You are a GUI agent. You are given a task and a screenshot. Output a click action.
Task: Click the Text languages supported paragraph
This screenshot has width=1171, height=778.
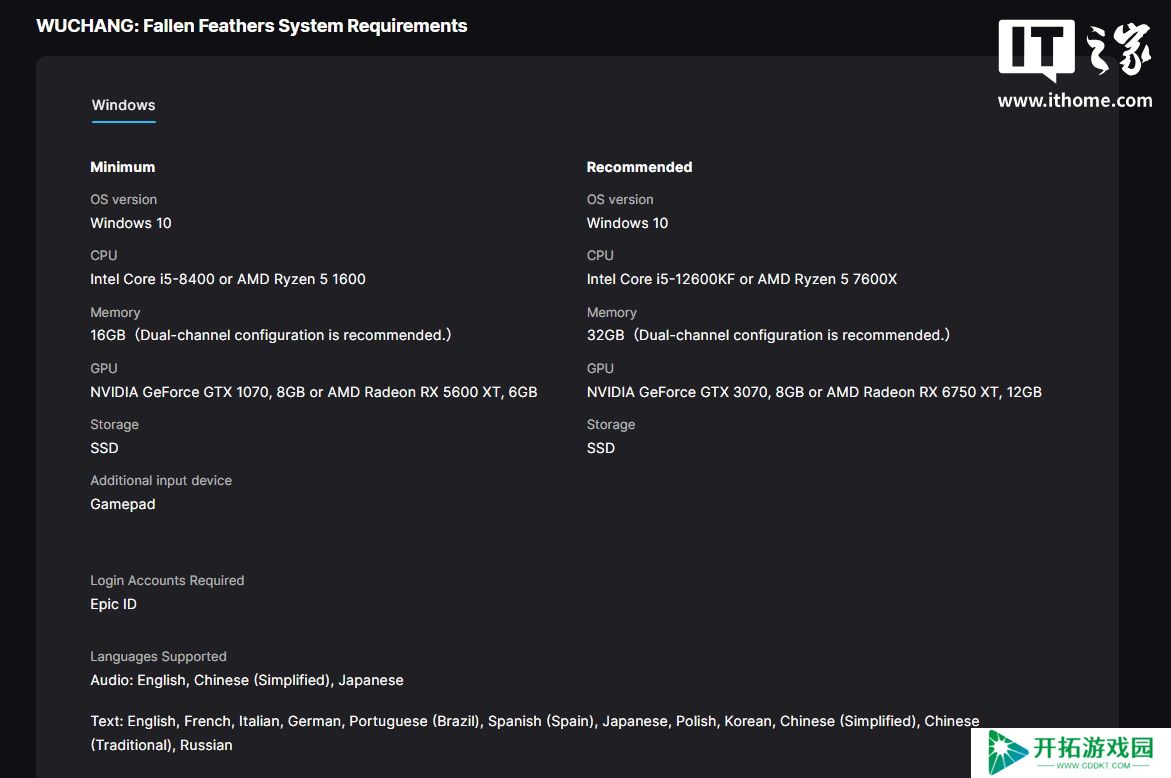tap(535, 733)
